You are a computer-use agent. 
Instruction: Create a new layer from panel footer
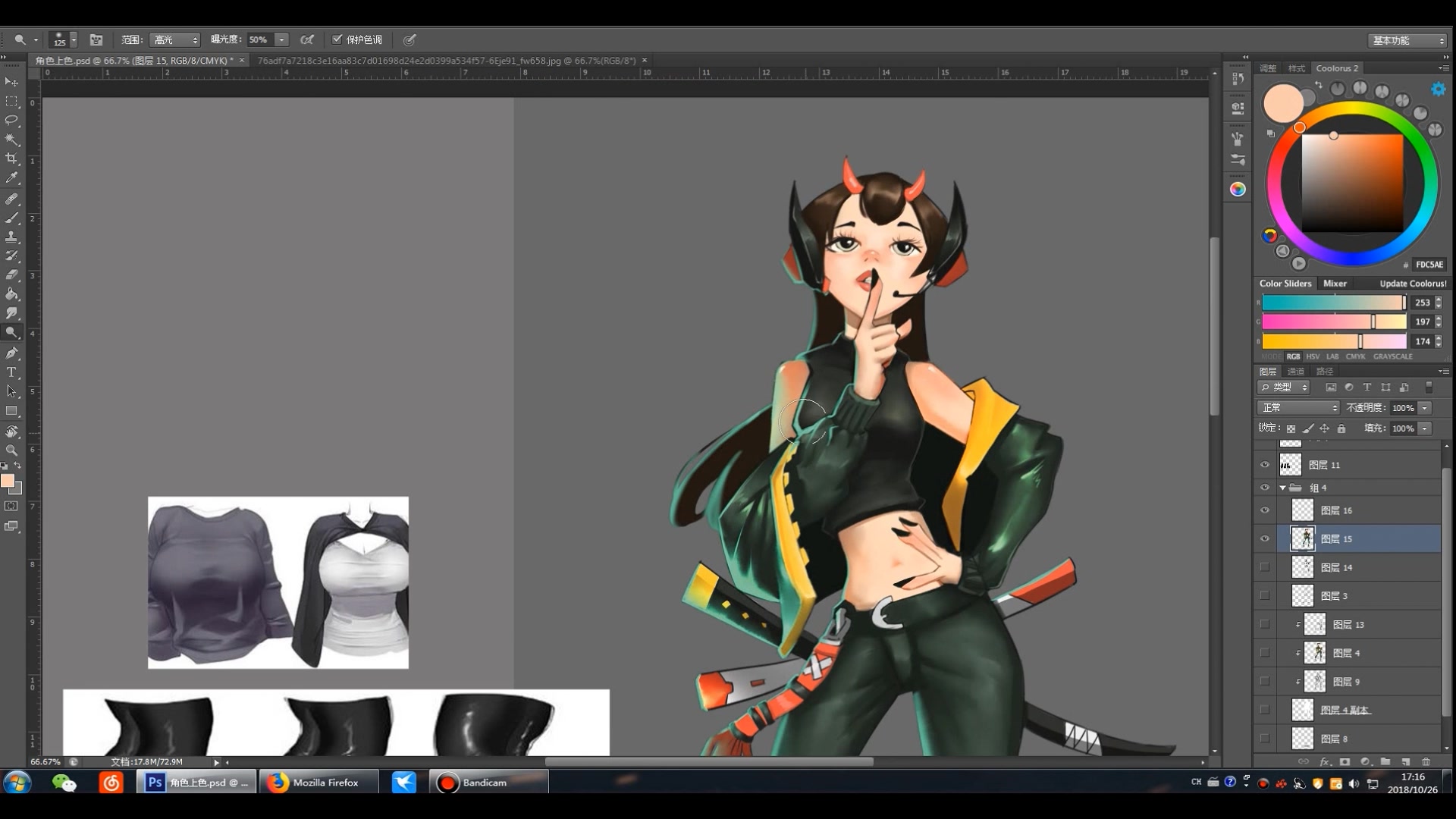(x=1405, y=761)
